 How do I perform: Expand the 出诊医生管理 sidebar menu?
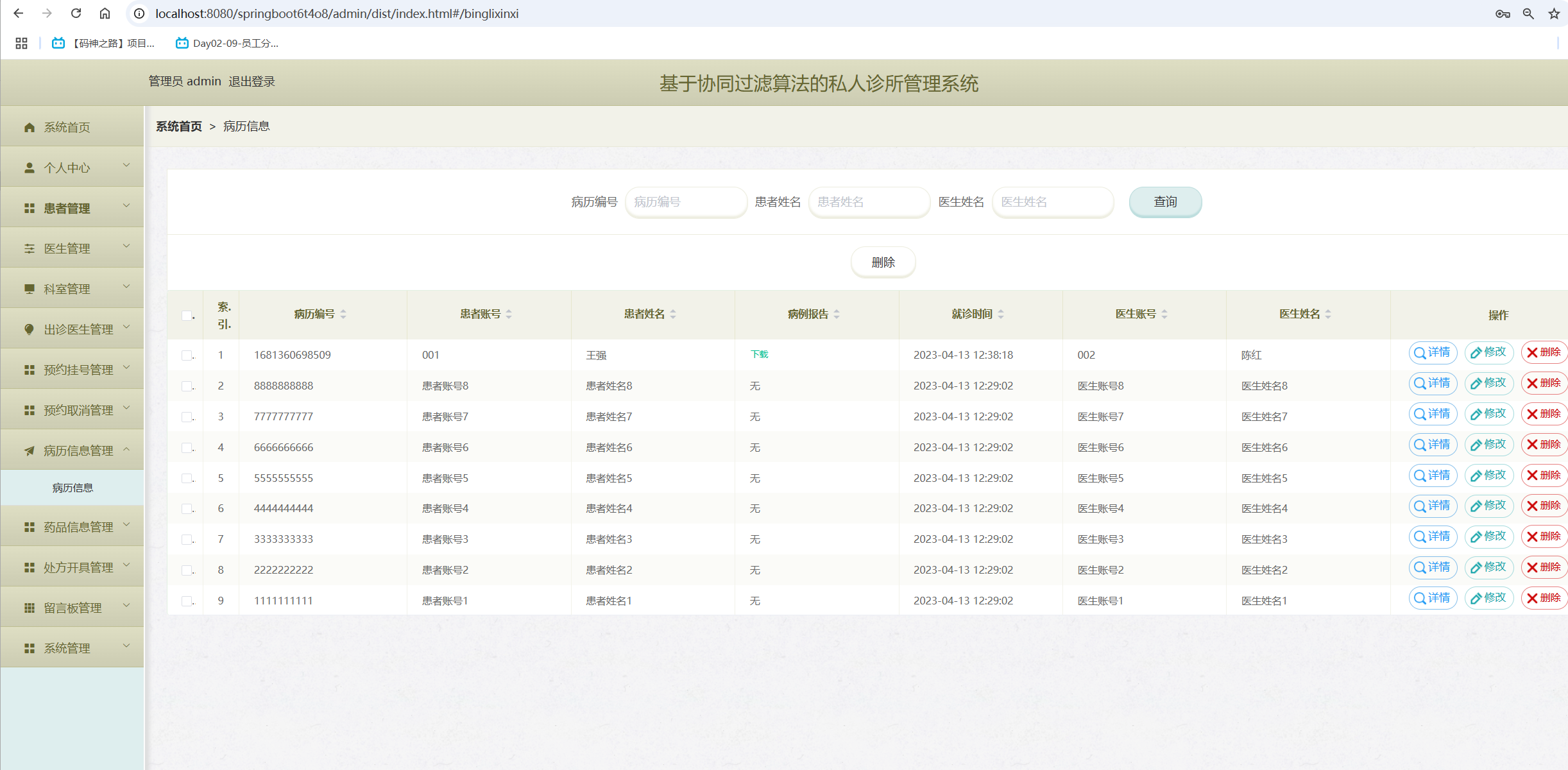(x=72, y=329)
